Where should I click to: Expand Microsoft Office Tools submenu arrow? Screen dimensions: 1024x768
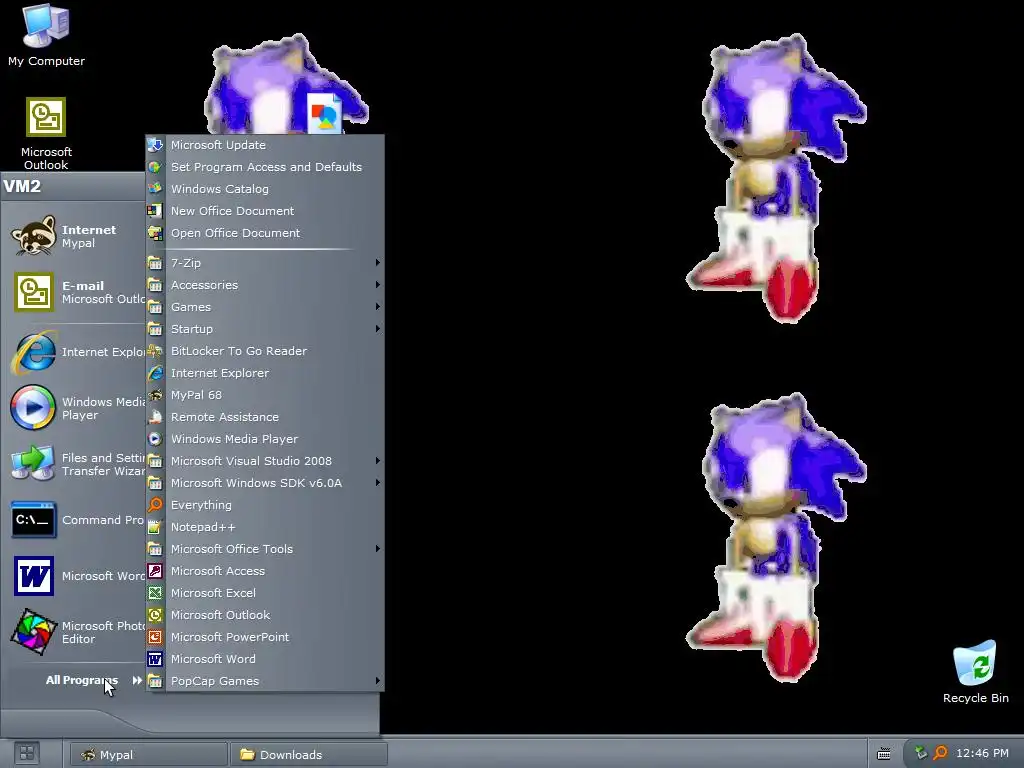[377, 549]
